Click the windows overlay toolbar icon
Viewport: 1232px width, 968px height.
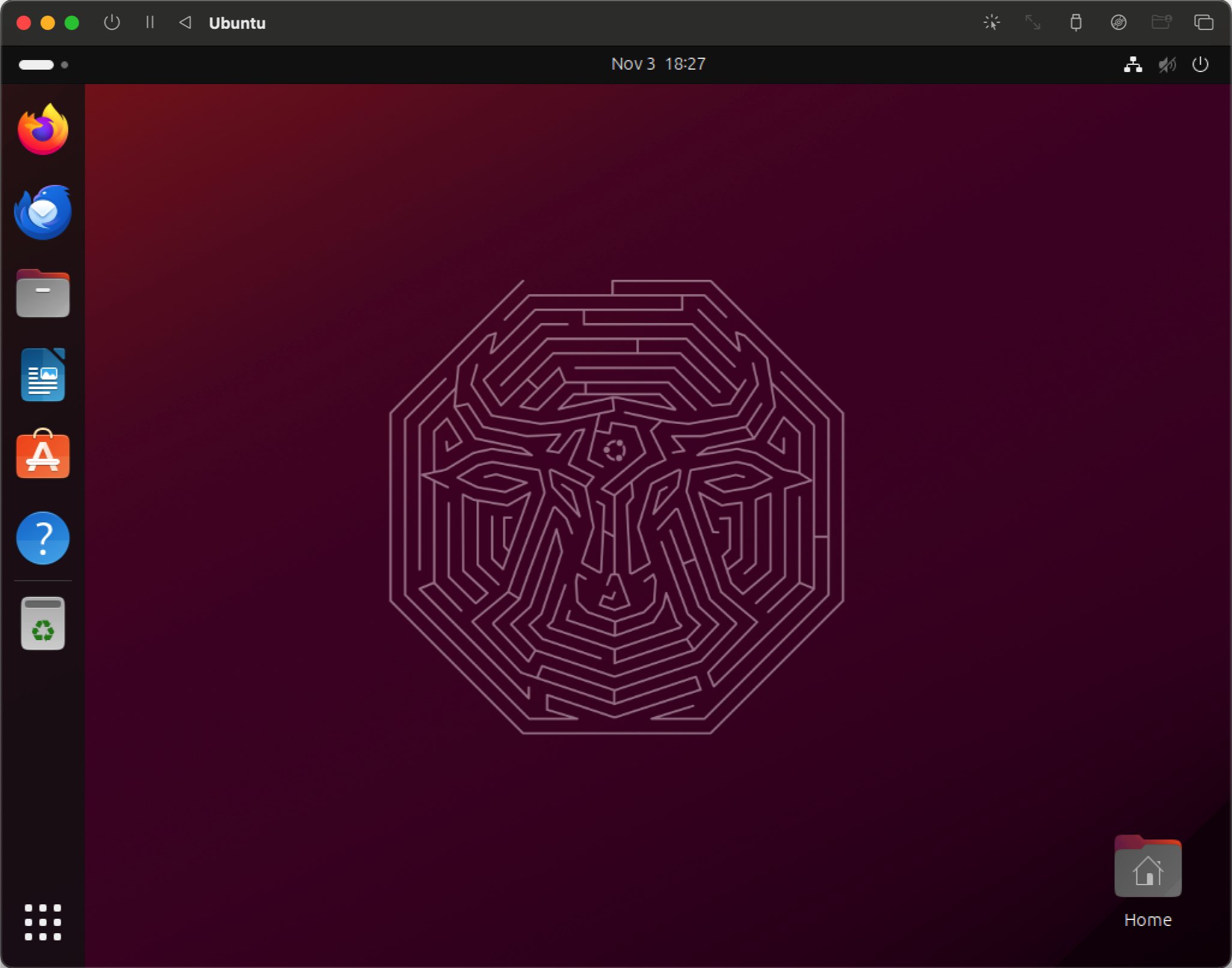[x=1204, y=23]
